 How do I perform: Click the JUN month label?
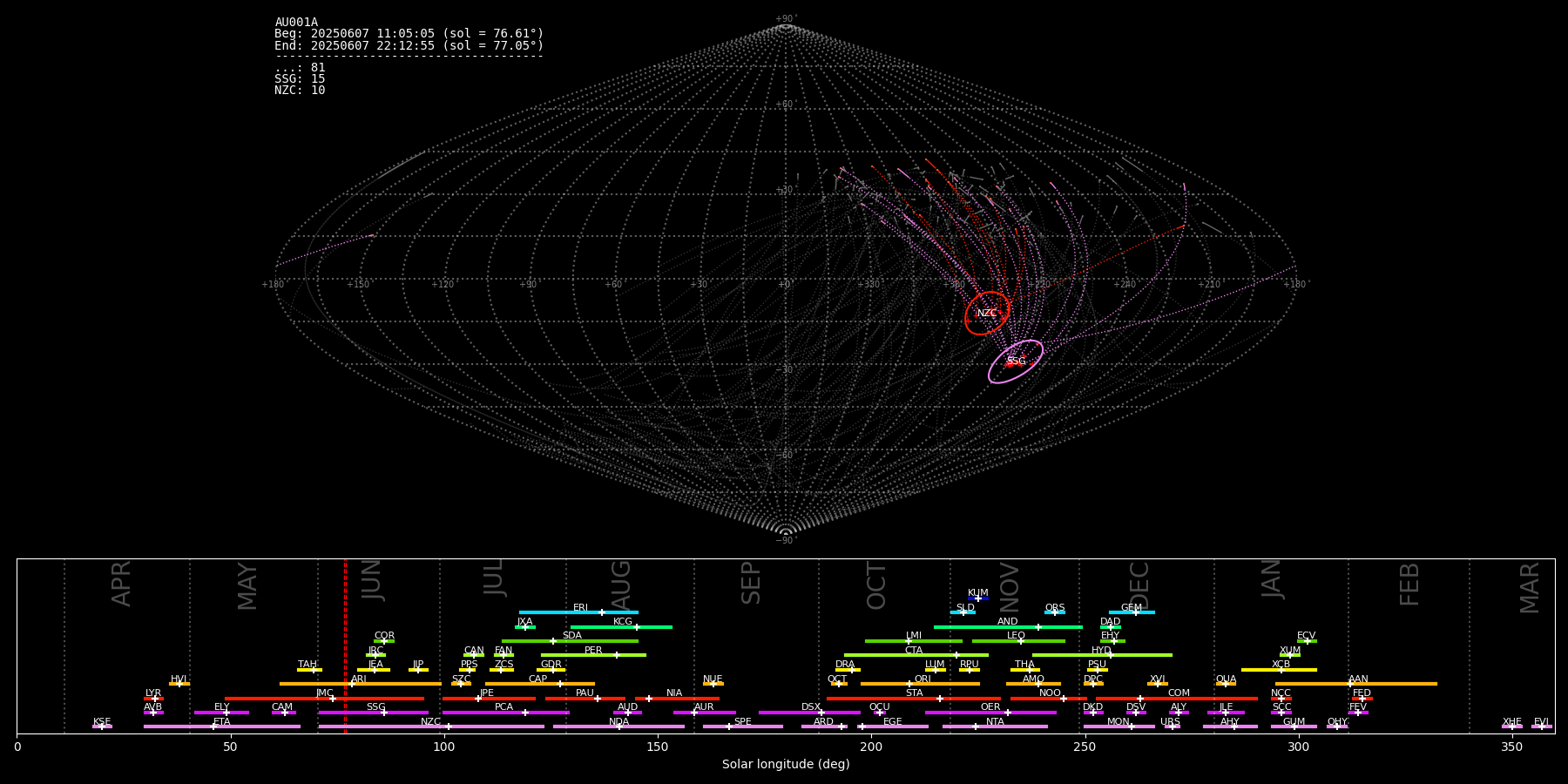(x=372, y=580)
